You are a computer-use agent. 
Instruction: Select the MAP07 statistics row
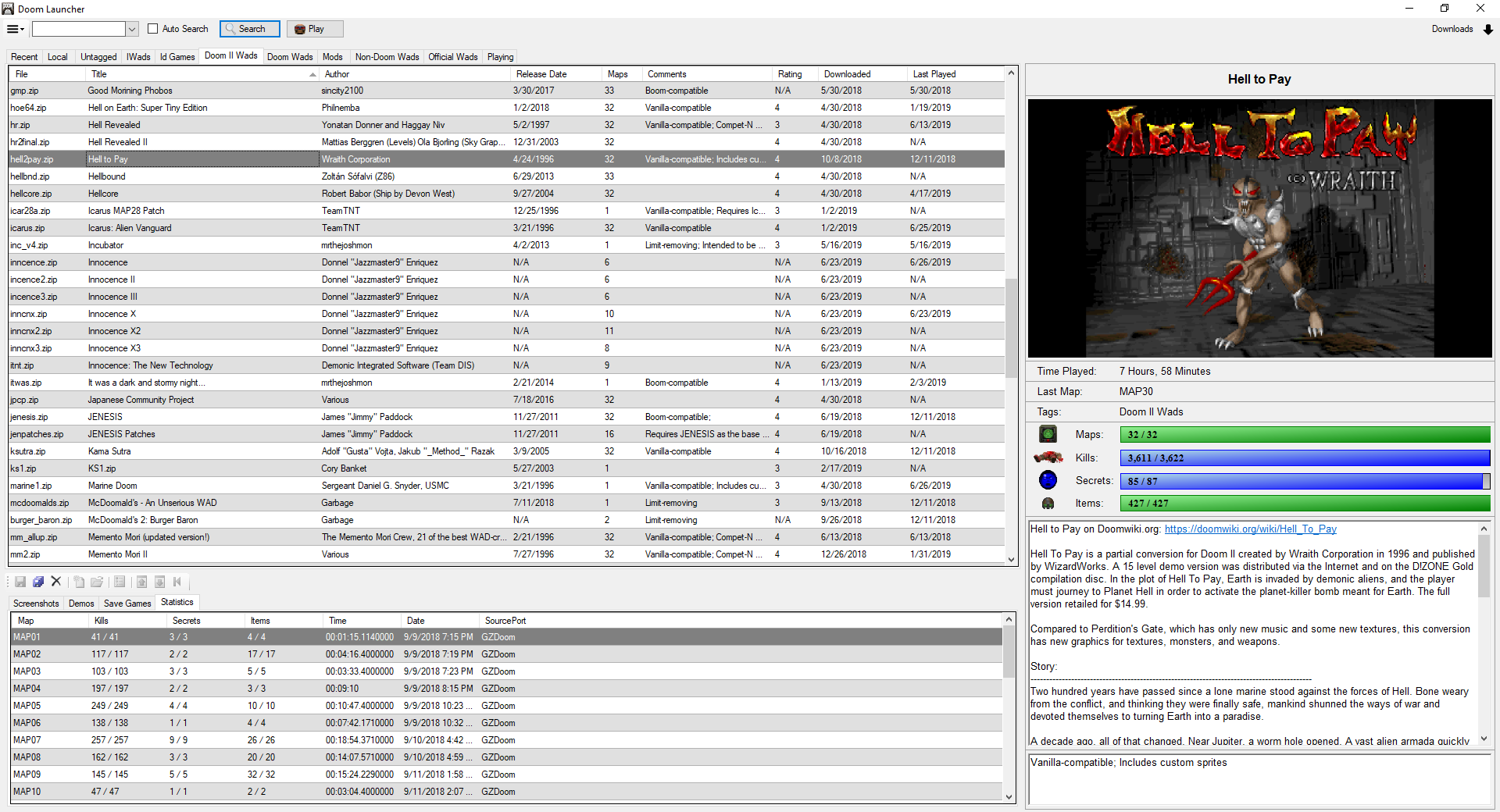click(506, 740)
